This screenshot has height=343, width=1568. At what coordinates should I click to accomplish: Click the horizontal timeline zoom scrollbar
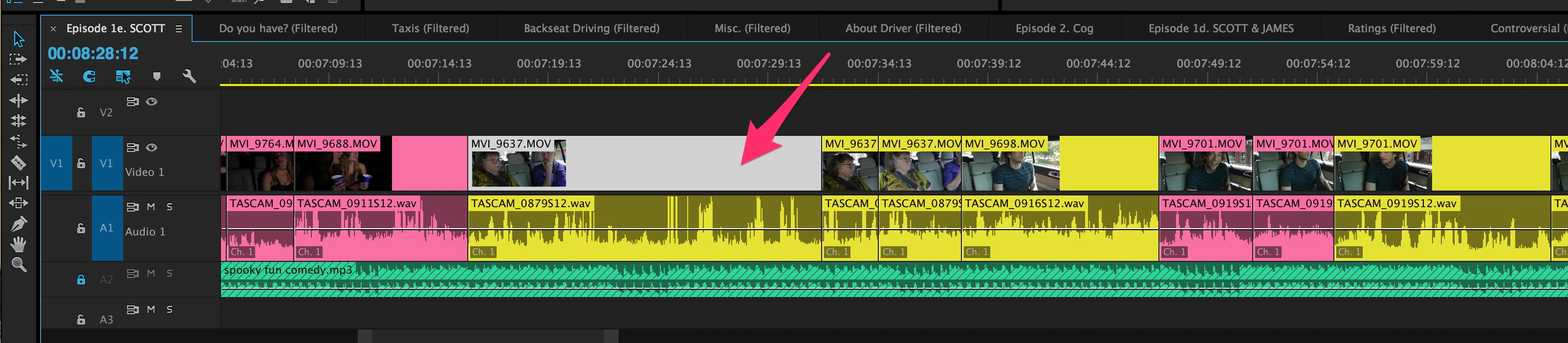click(488, 336)
